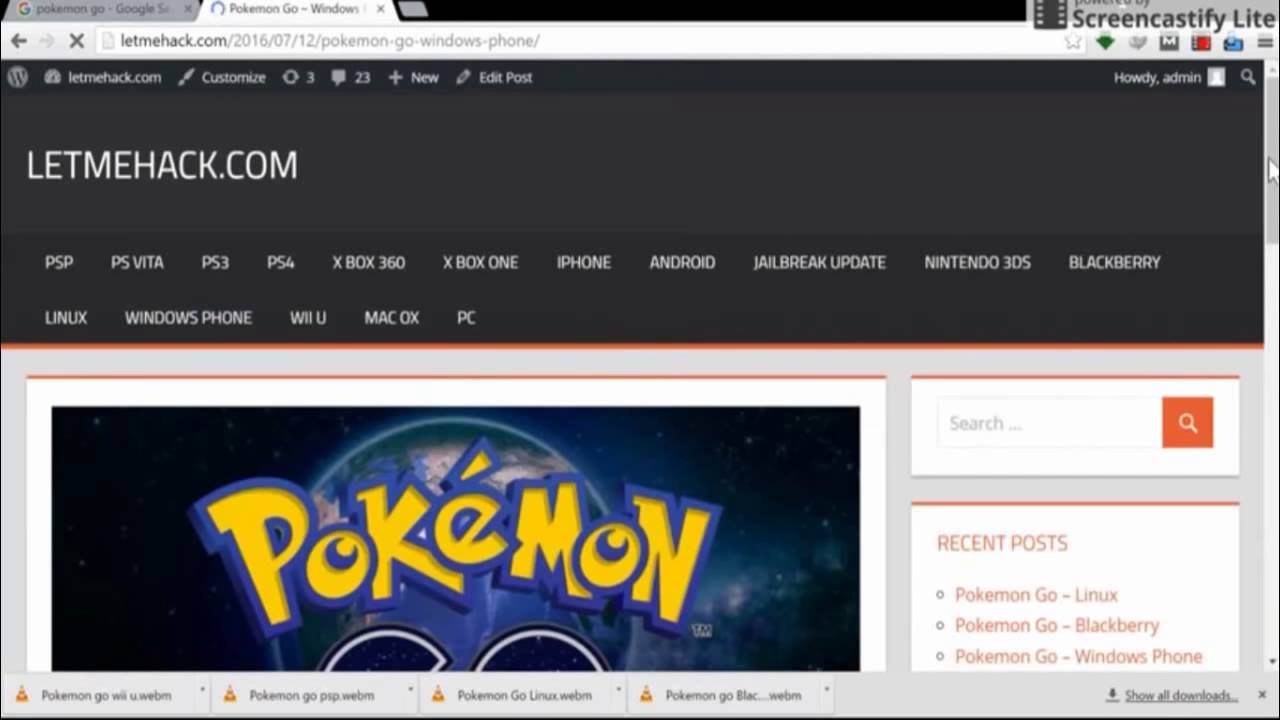This screenshot has width=1280, height=720.
Task: Open the Chrome hamburger menu
Action: 1265,42
